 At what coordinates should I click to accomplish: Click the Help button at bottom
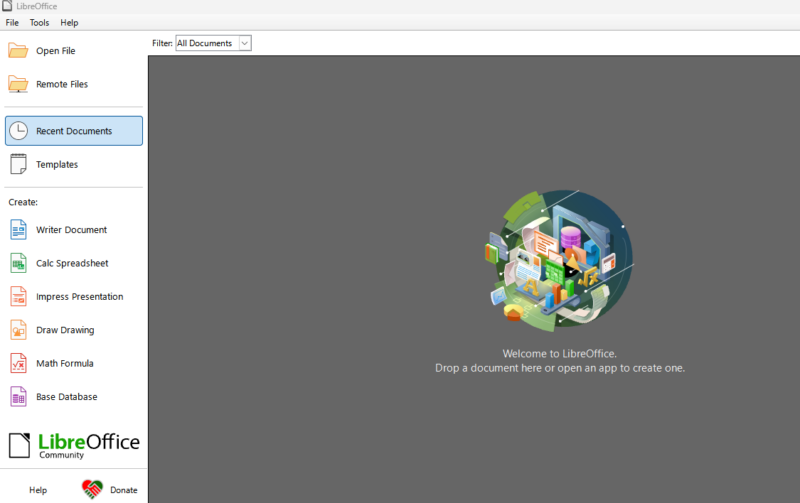[38, 490]
